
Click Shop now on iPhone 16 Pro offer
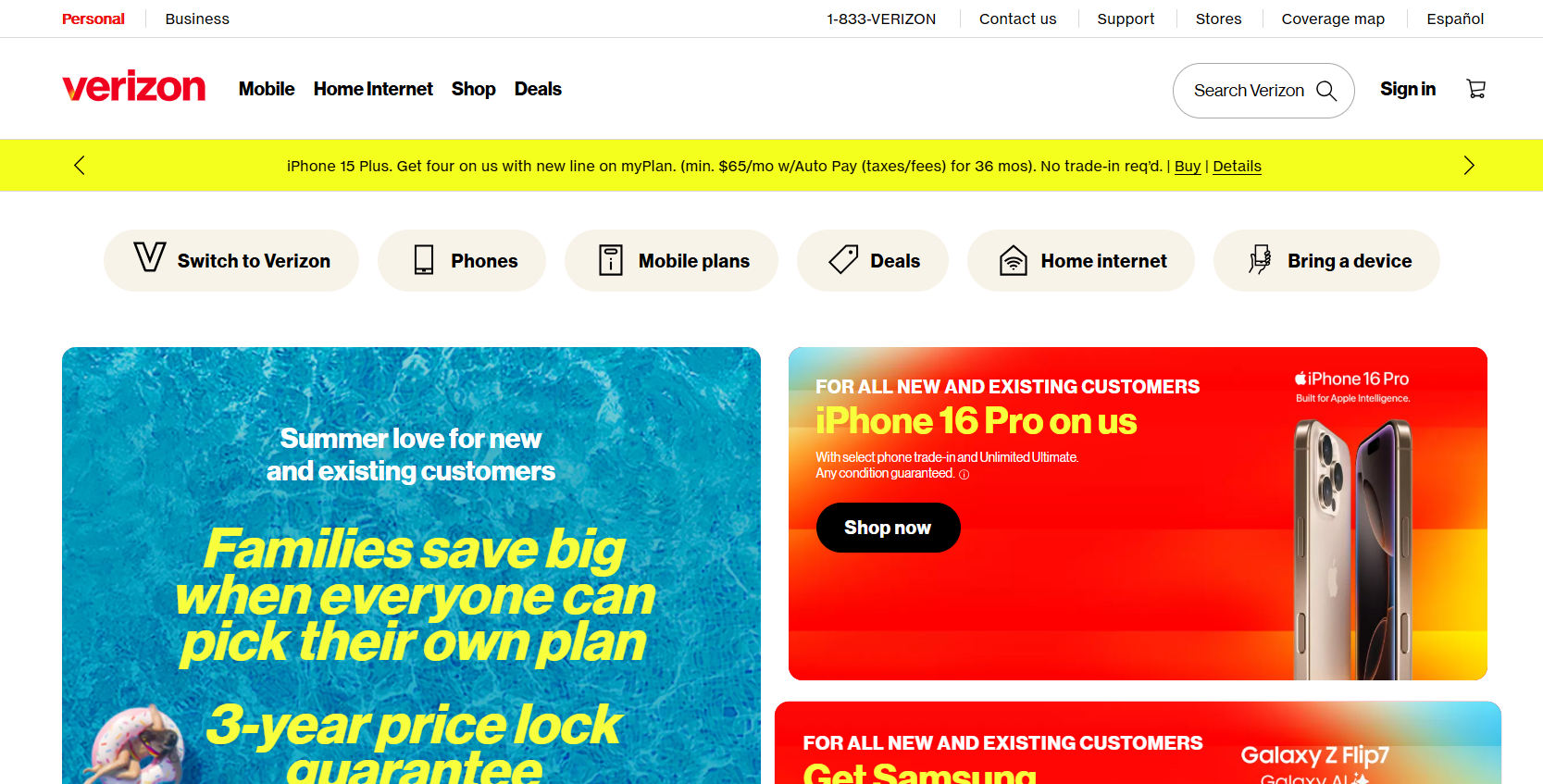coord(888,528)
